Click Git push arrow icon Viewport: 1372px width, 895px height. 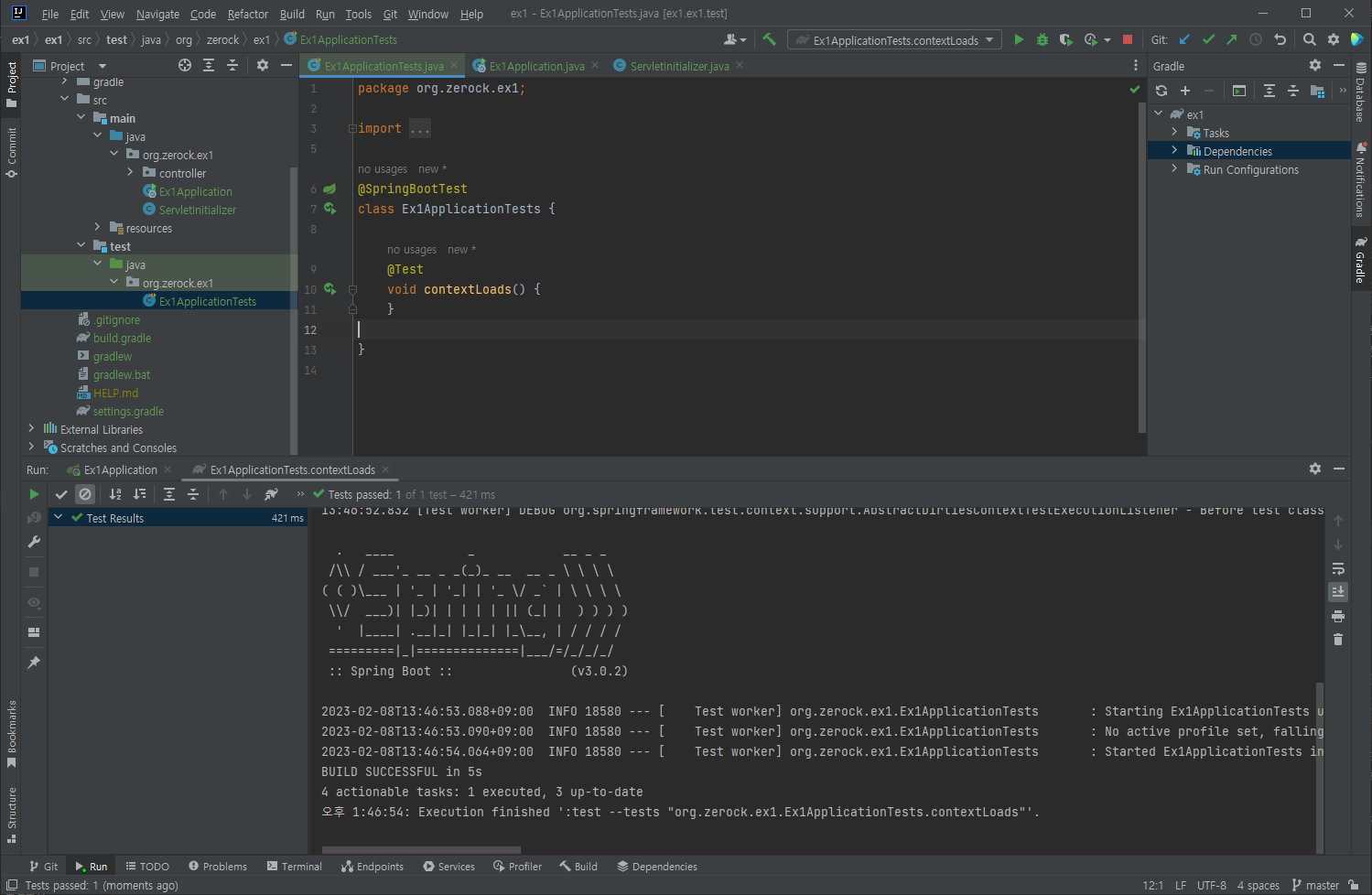click(x=1232, y=39)
